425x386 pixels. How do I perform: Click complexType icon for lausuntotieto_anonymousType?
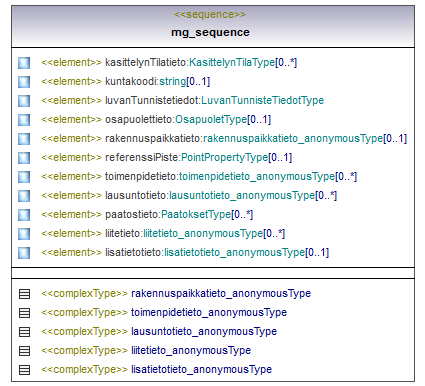pos(24,332)
